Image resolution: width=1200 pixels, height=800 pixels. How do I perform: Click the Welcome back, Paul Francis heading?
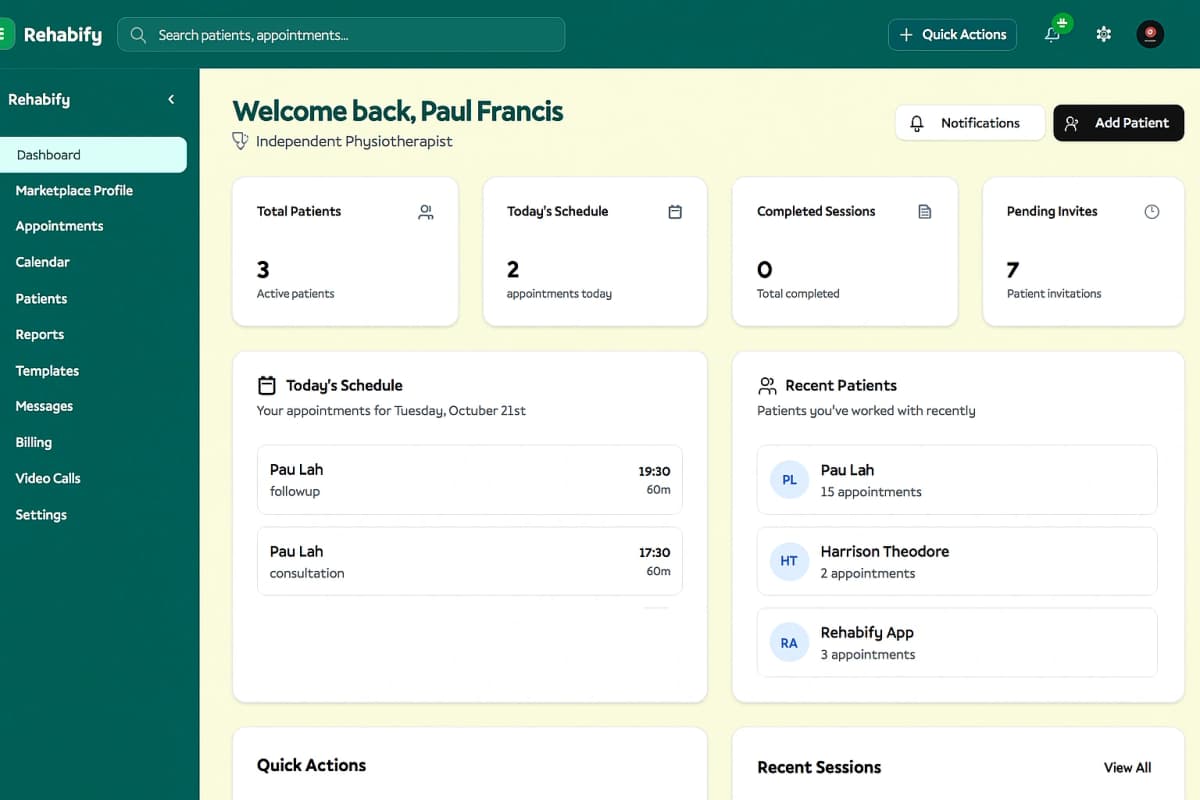[398, 111]
